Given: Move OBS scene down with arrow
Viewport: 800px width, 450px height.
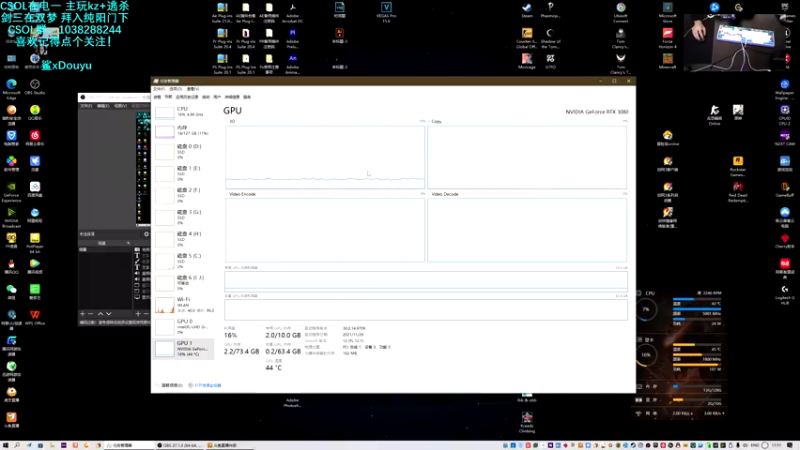Looking at the screenshot, I should [x=109, y=314].
